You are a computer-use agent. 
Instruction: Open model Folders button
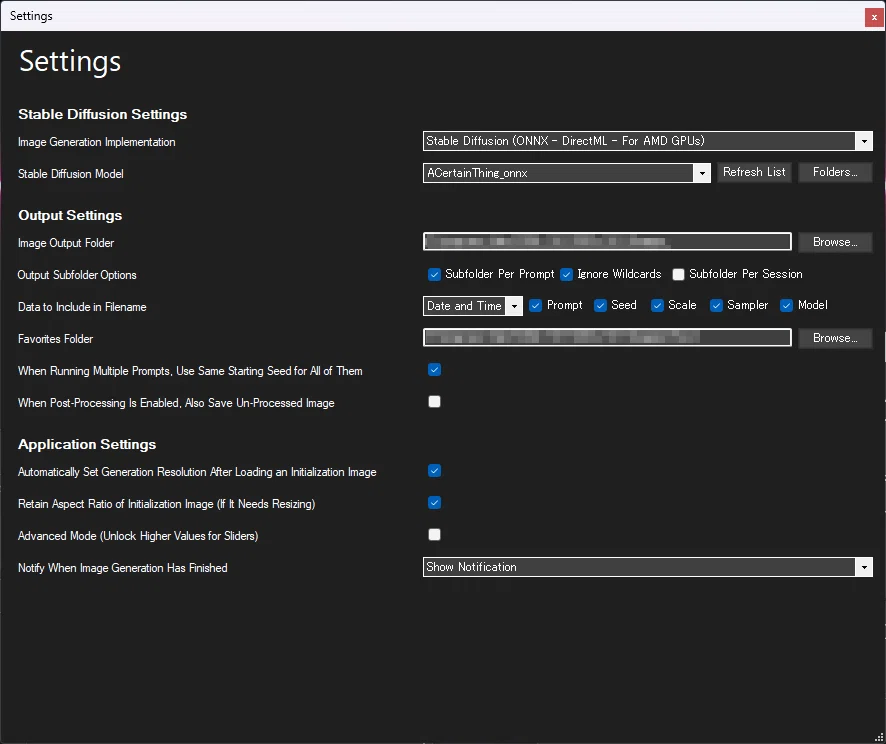(x=835, y=172)
